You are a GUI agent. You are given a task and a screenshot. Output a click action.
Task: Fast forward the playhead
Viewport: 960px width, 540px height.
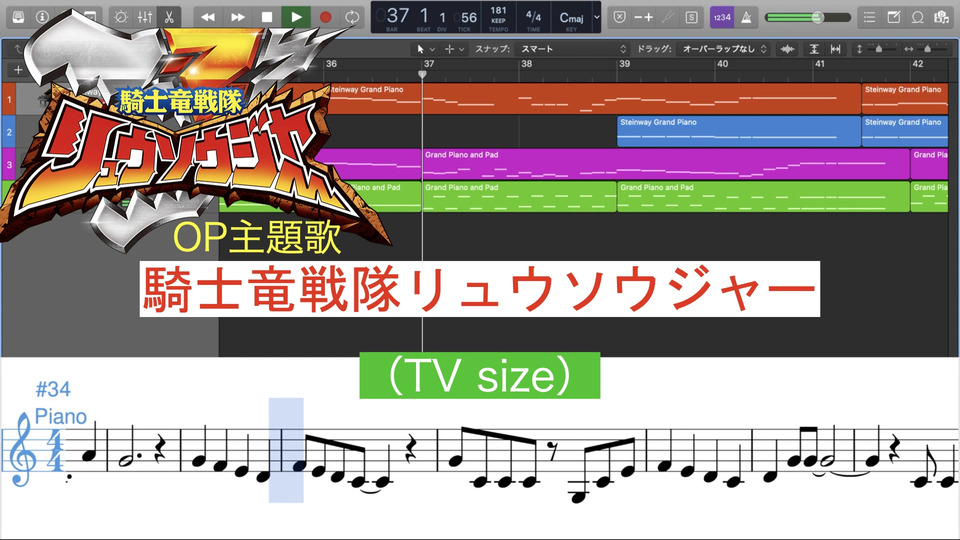tap(238, 17)
